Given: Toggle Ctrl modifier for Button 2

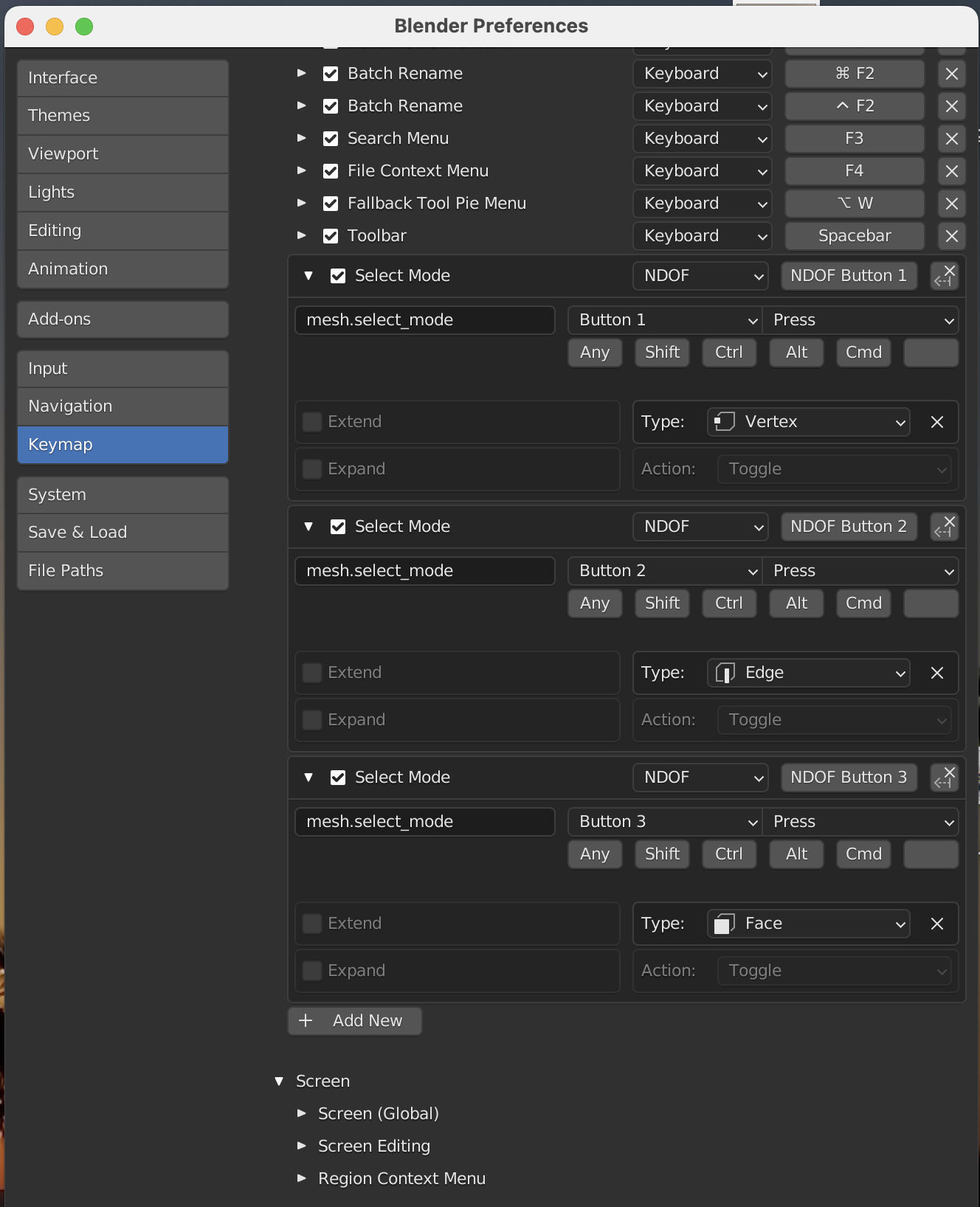Looking at the screenshot, I should coord(729,603).
